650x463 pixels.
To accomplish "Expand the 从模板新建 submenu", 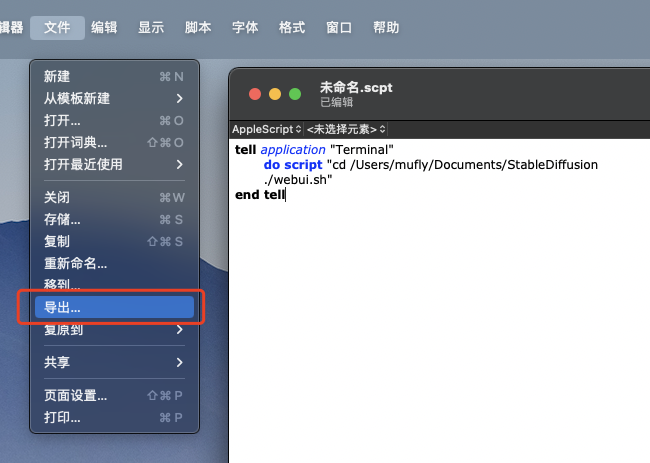I will [114, 99].
